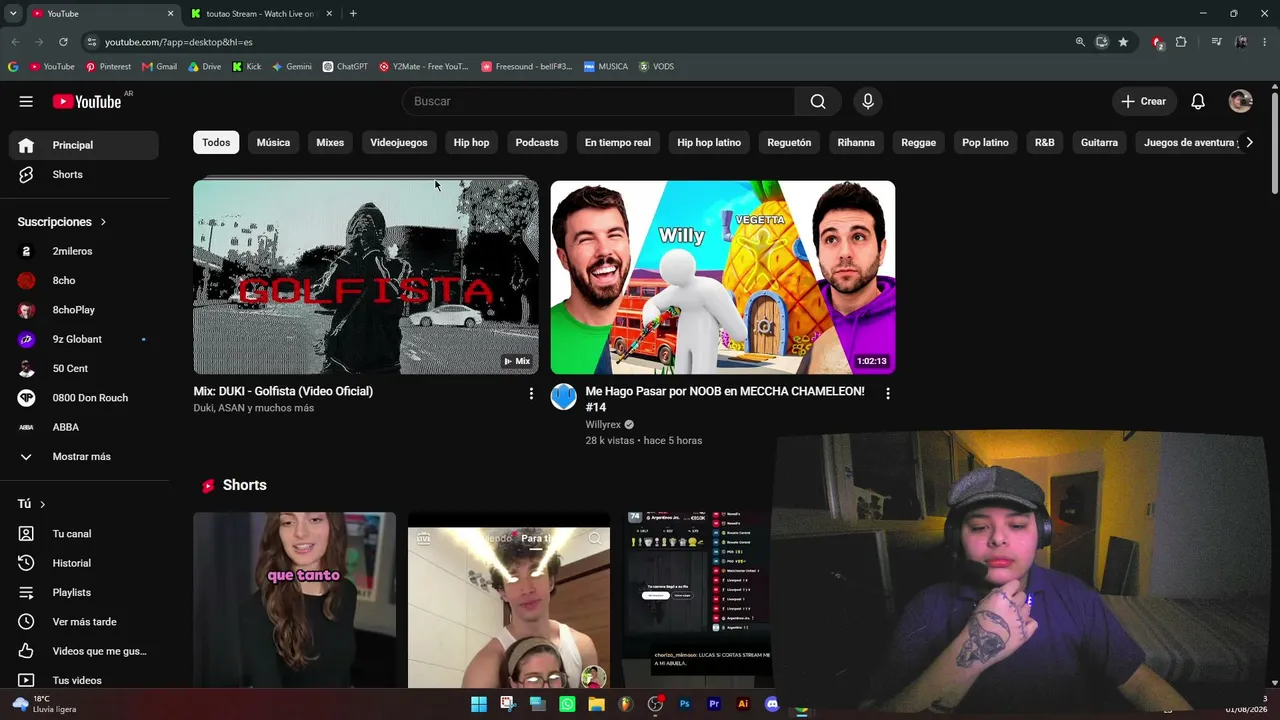Select the Hip hop latino chip
Screen dimensions: 1280x720
[709, 143]
